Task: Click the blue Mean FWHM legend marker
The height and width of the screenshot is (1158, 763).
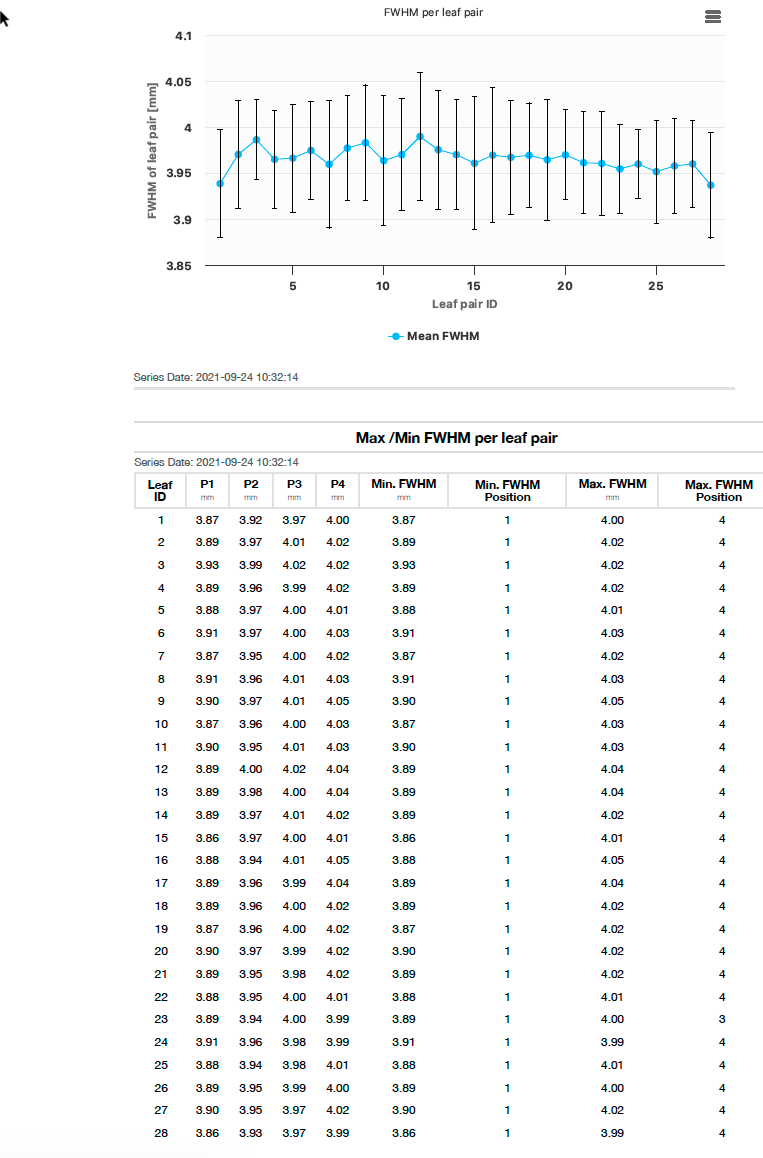Action: pos(396,336)
